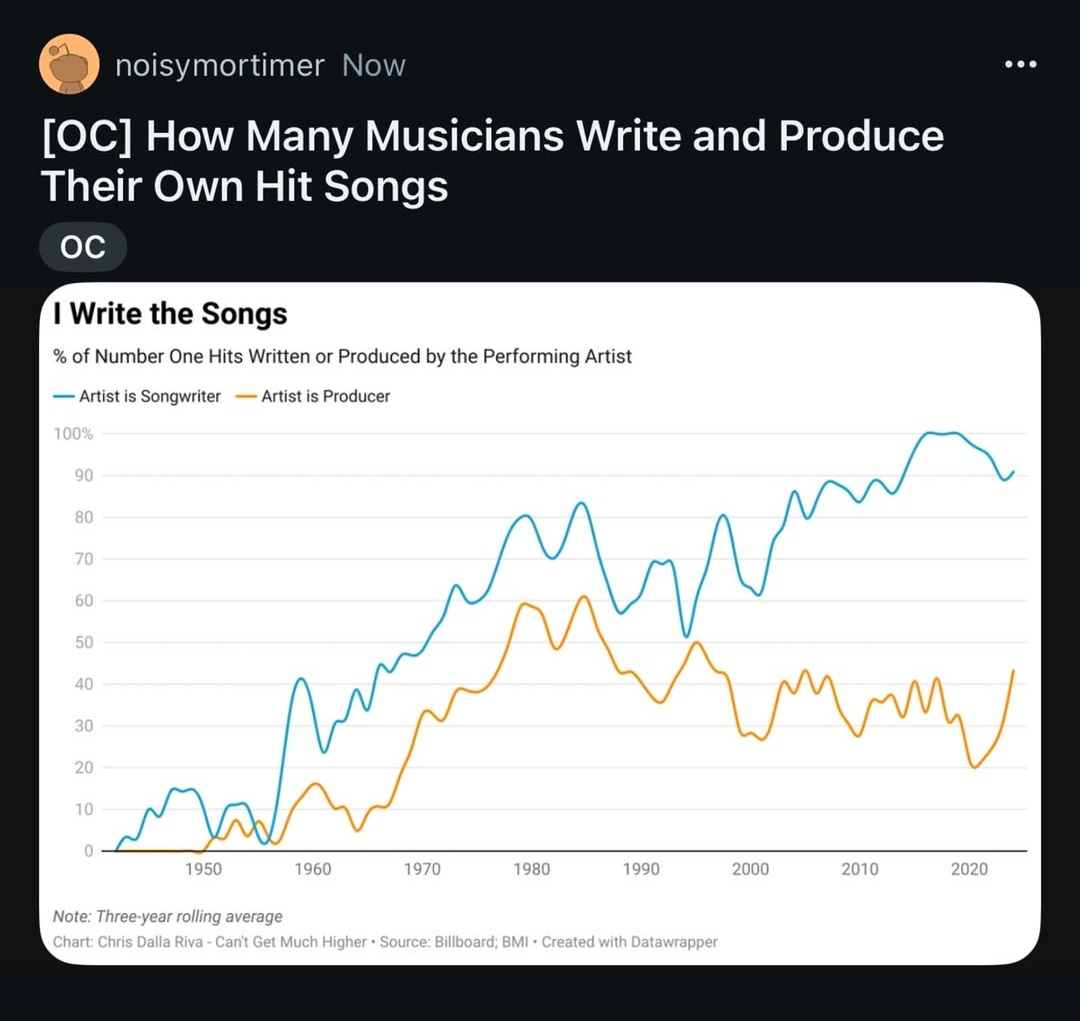Click the 50 y-axis gridline label
Screen dimensions: 1080x1021
point(83,643)
